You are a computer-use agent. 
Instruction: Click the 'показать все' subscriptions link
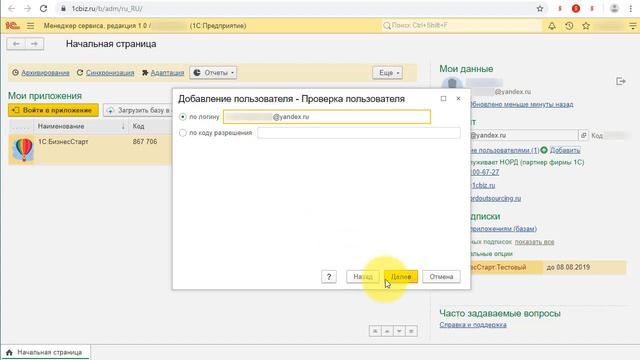click(x=534, y=242)
